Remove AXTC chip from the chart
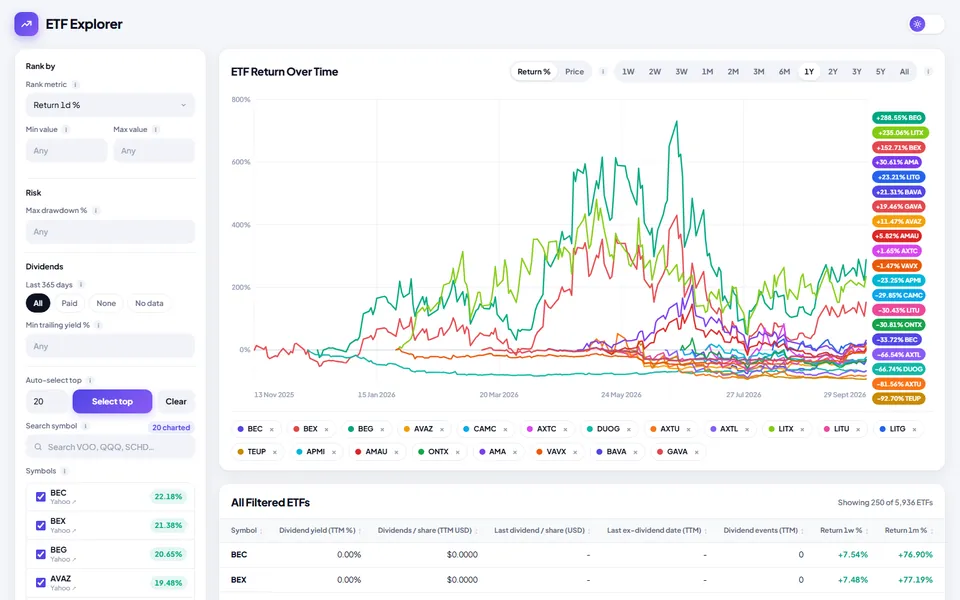 click(x=565, y=430)
